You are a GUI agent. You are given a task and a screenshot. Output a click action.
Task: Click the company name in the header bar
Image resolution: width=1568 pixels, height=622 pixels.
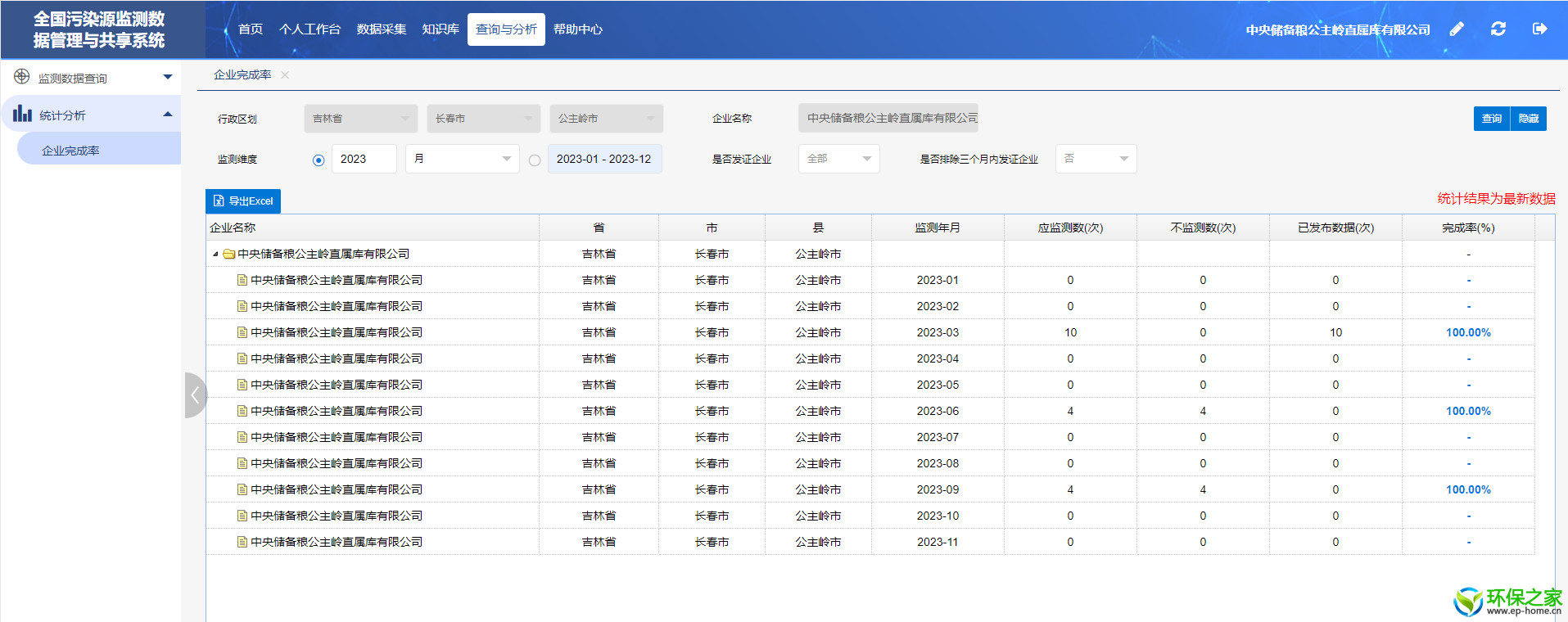[x=1338, y=29]
